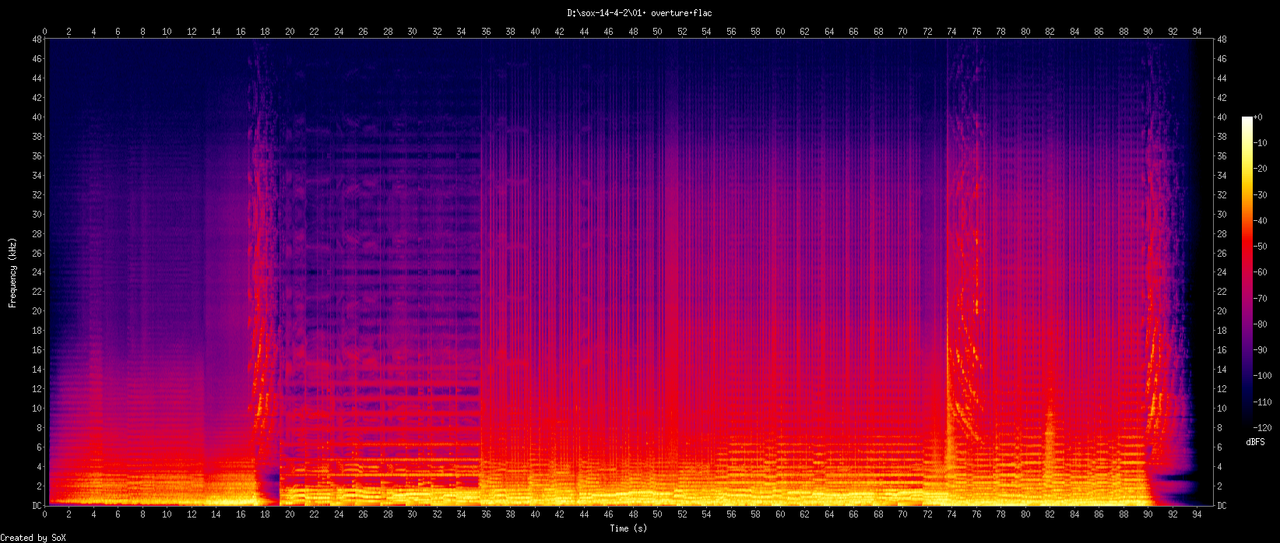The image size is (1280, 543).
Task: Click '6' on the right frequency axis
Action: [1220, 447]
